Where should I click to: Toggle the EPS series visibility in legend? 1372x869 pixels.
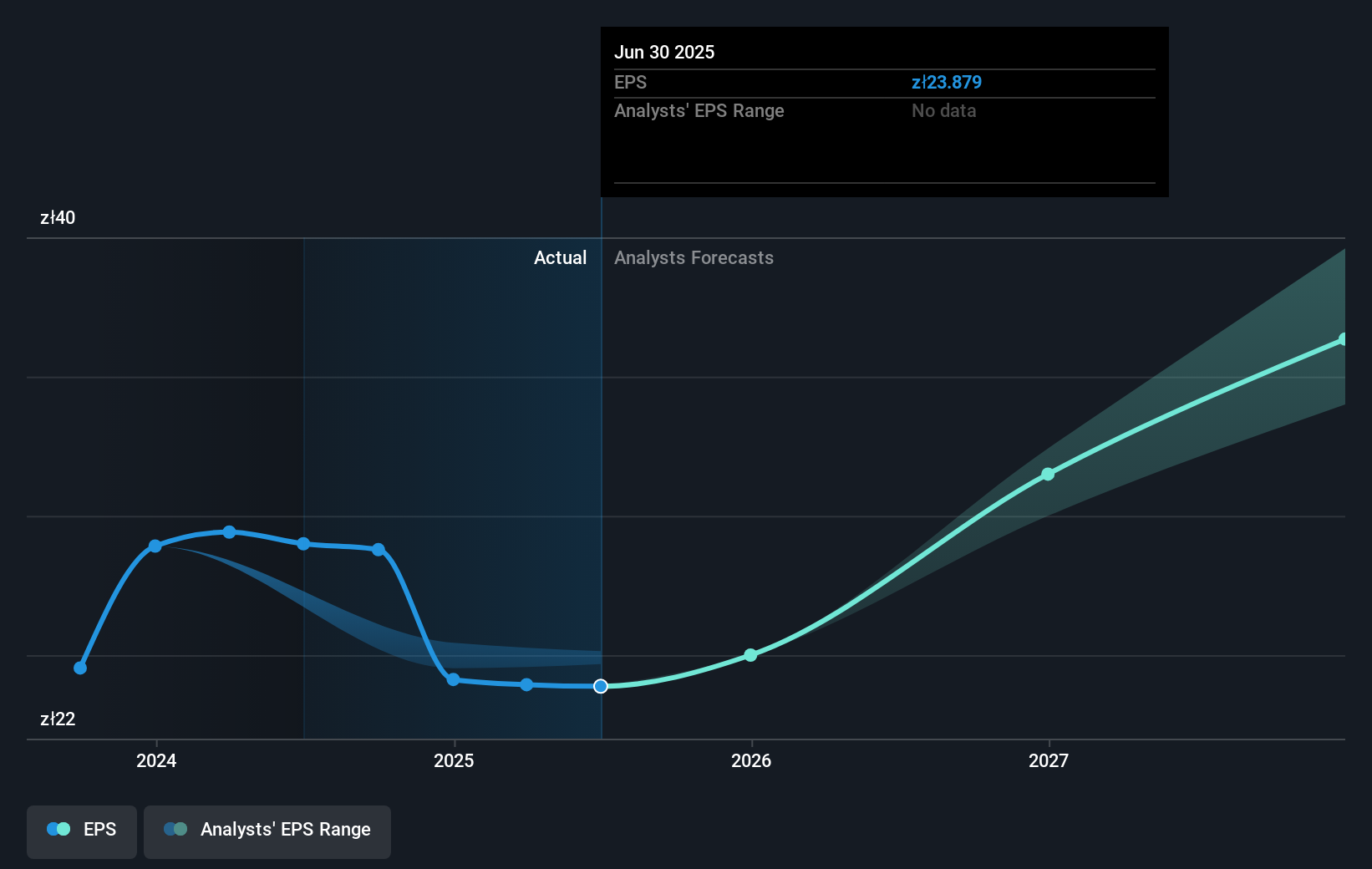pos(81,829)
